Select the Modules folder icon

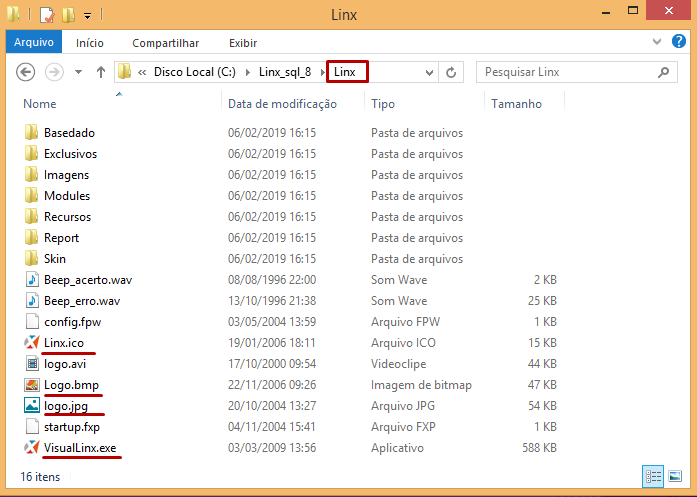32,195
